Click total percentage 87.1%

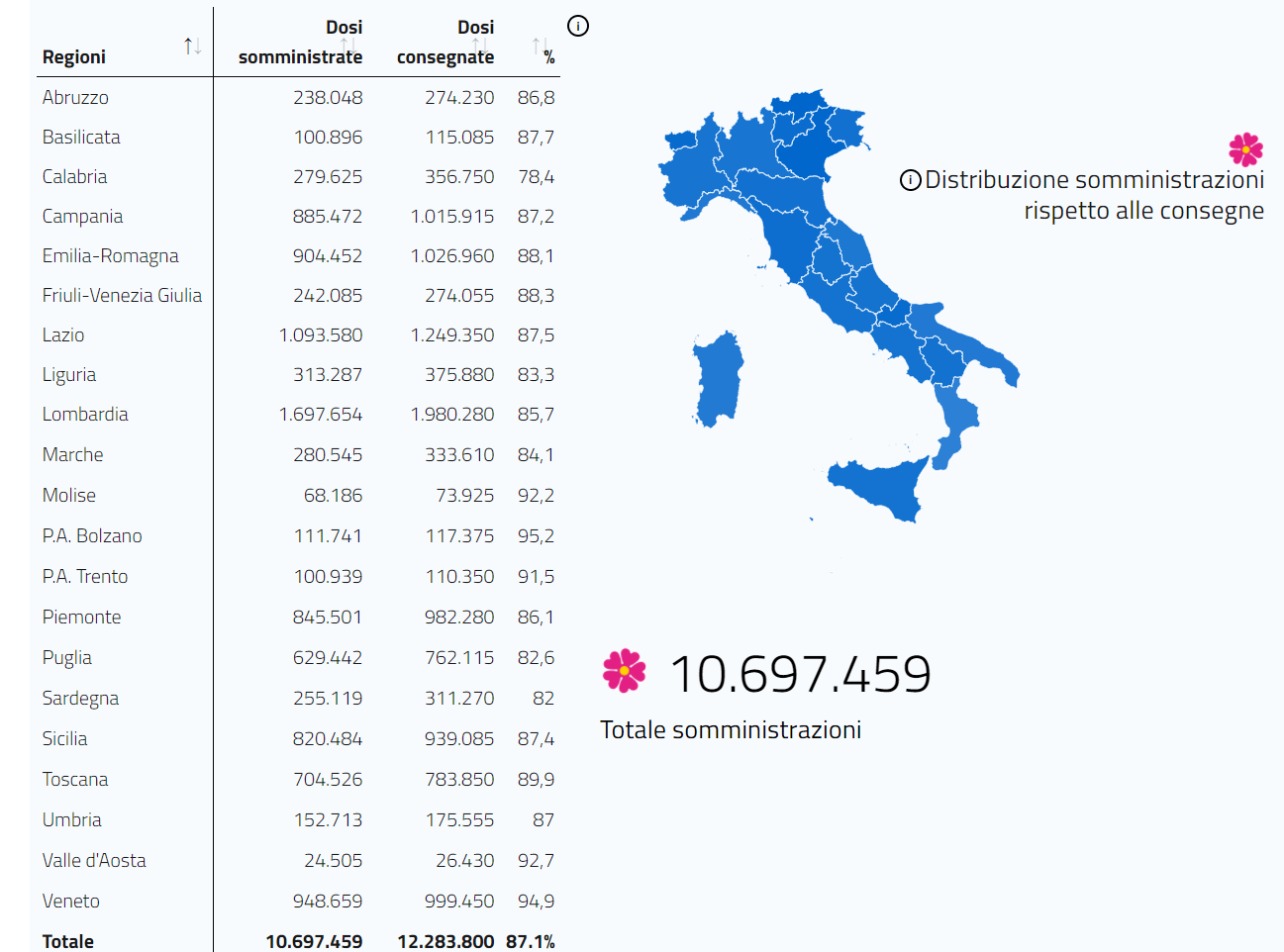[531, 941]
